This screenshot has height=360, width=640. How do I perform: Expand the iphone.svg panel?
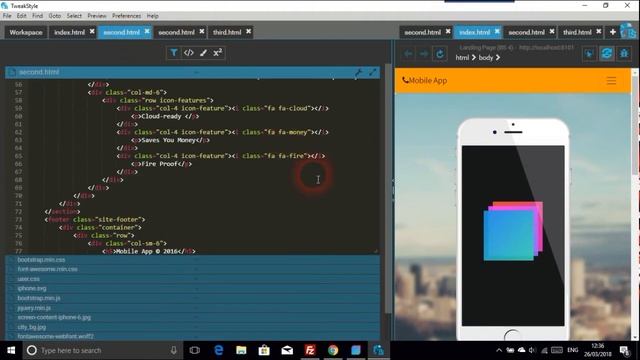(193, 289)
